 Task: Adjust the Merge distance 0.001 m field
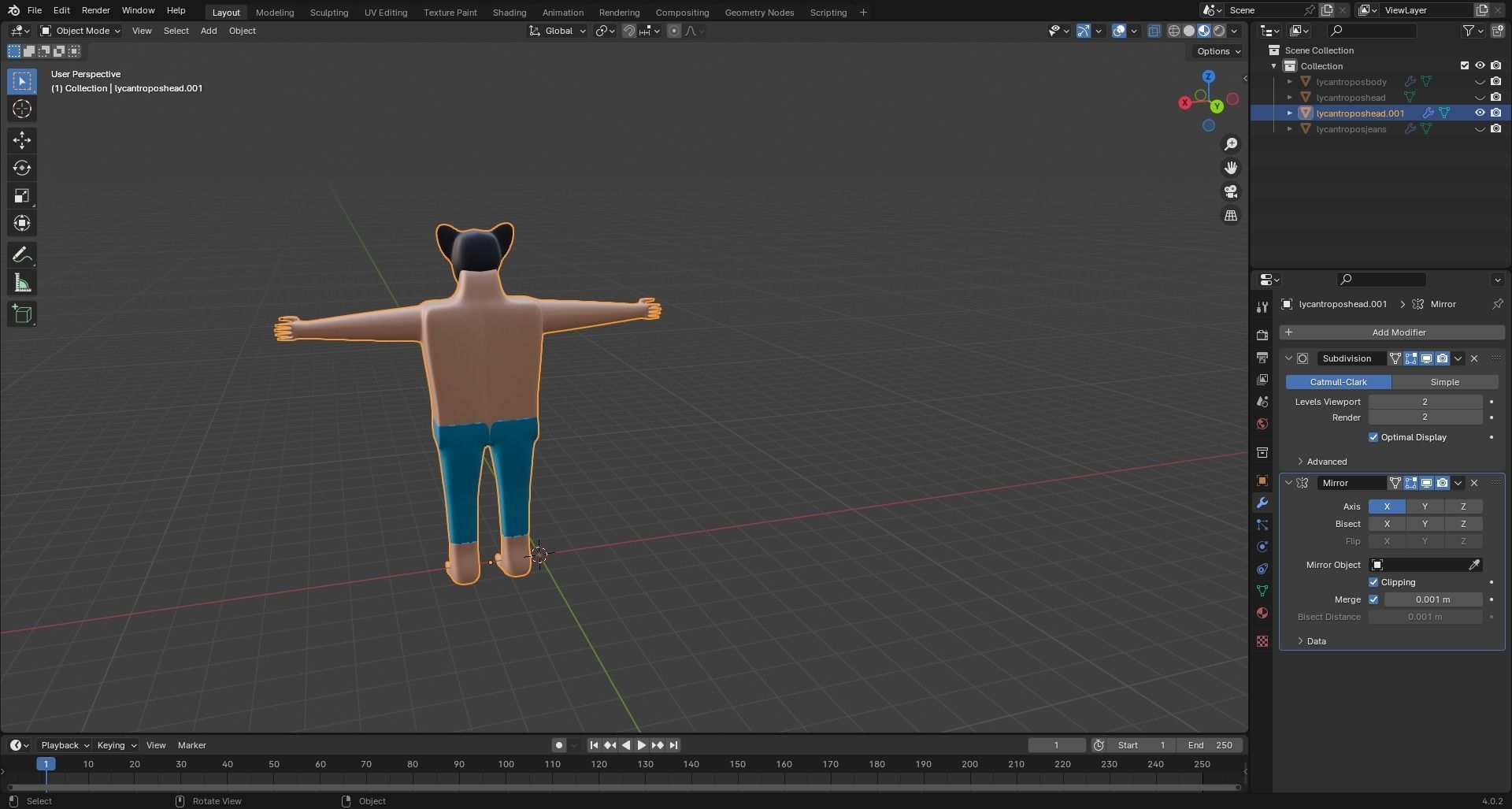pyautogui.click(x=1432, y=599)
